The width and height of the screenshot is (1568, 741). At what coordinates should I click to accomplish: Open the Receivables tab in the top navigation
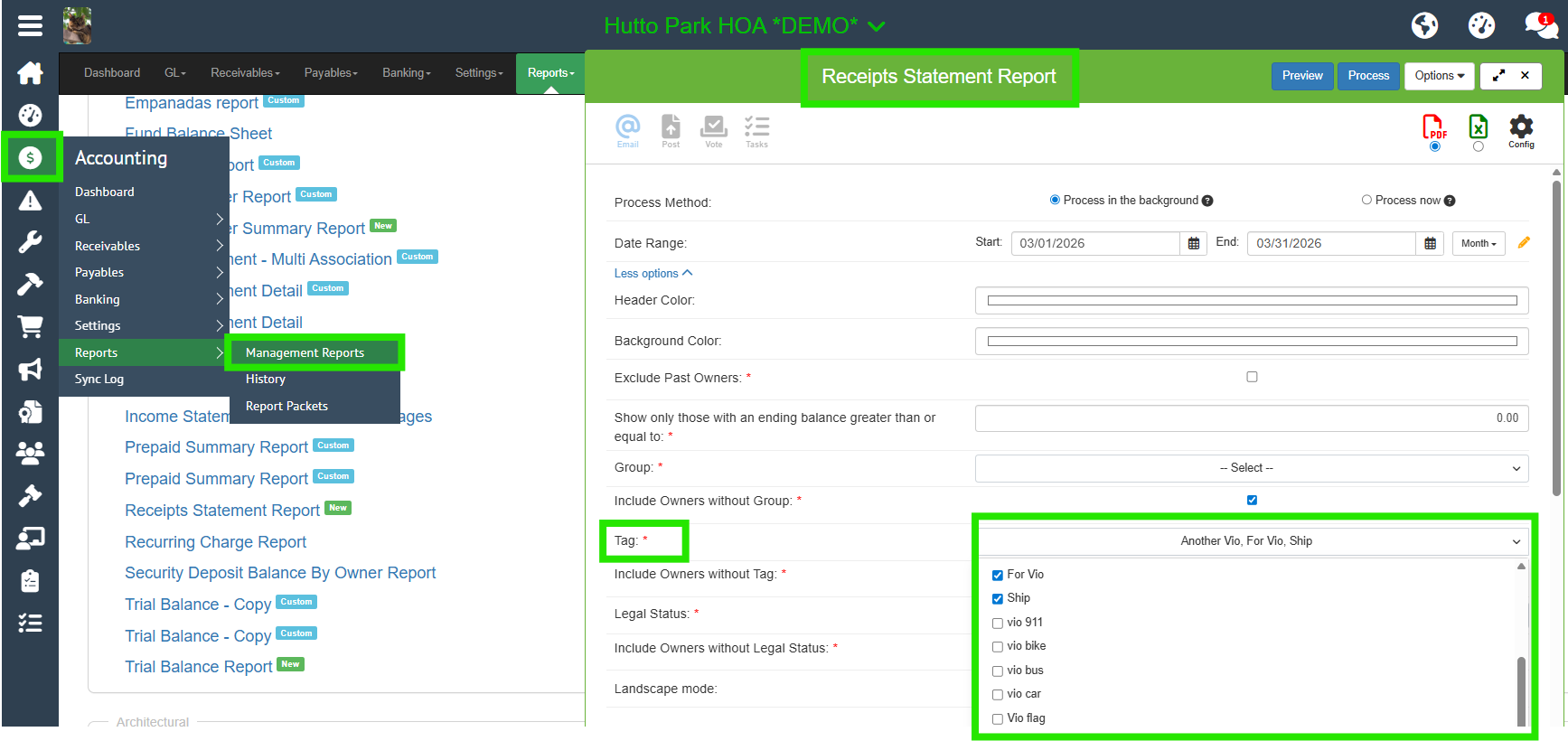tap(245, 73)
